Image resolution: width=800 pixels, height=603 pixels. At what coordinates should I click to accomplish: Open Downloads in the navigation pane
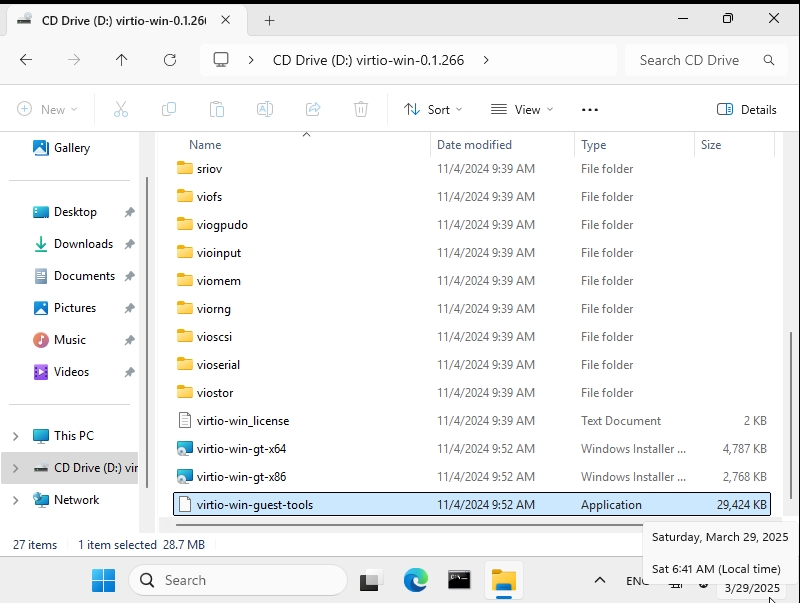click(73, 244)
